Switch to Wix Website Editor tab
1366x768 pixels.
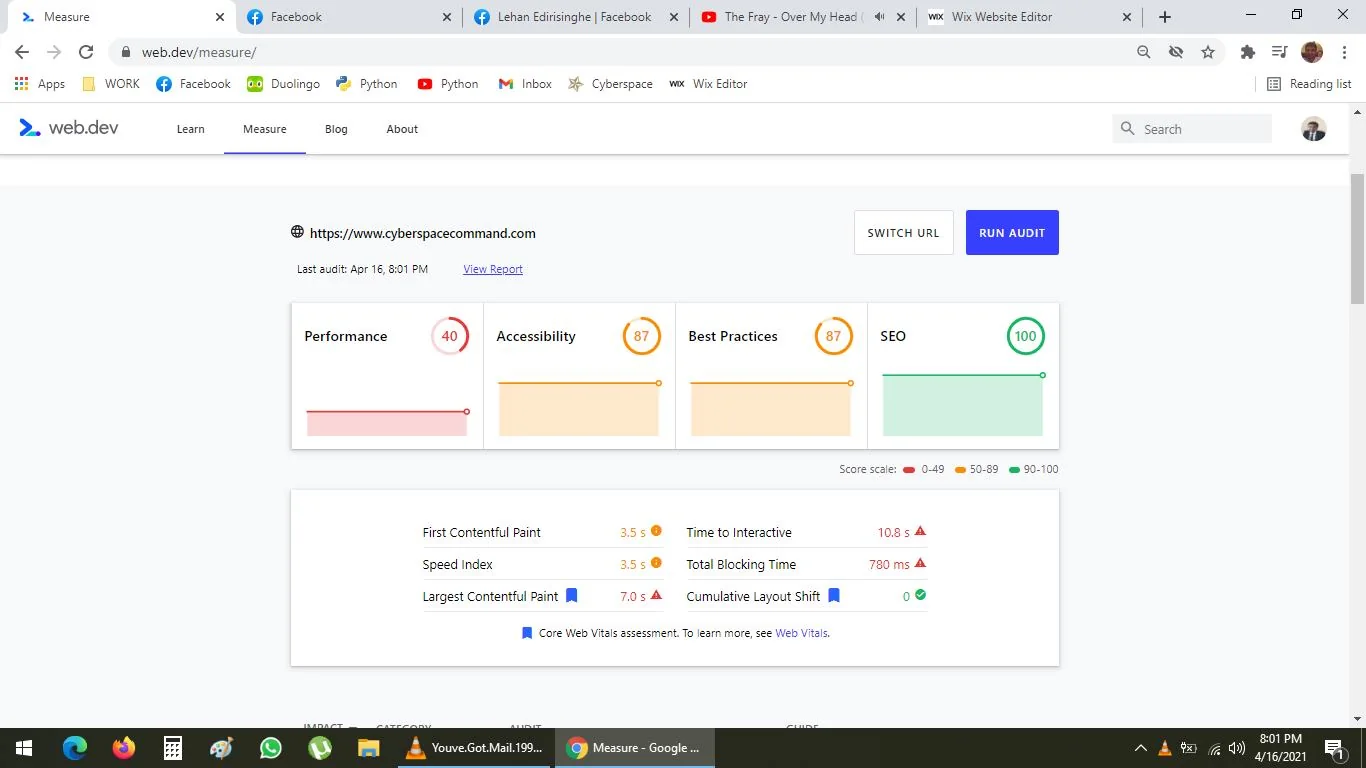click(x=1030, y=17)
